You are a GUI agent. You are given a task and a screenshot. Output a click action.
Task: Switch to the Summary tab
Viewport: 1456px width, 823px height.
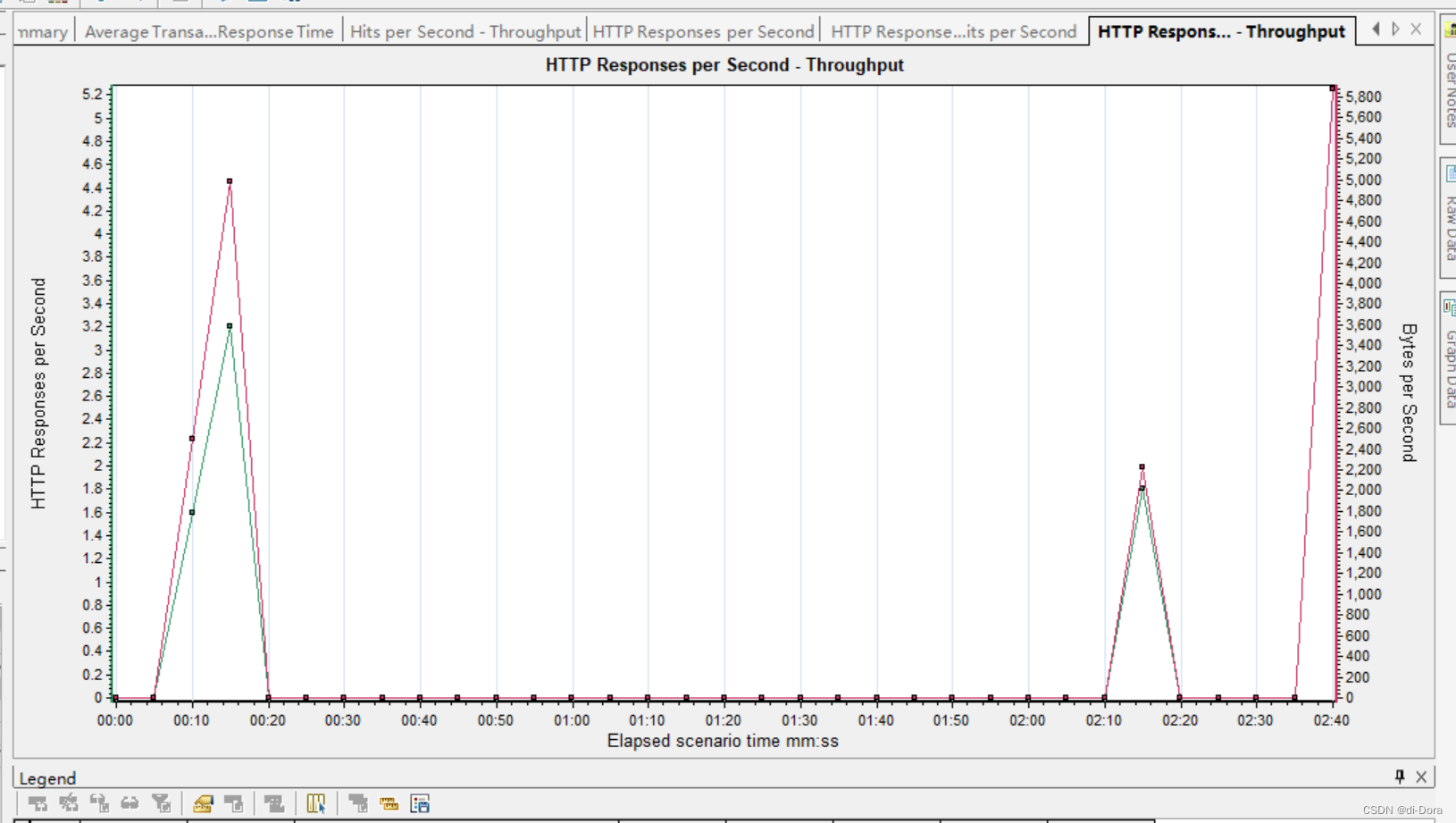point(42,31)
